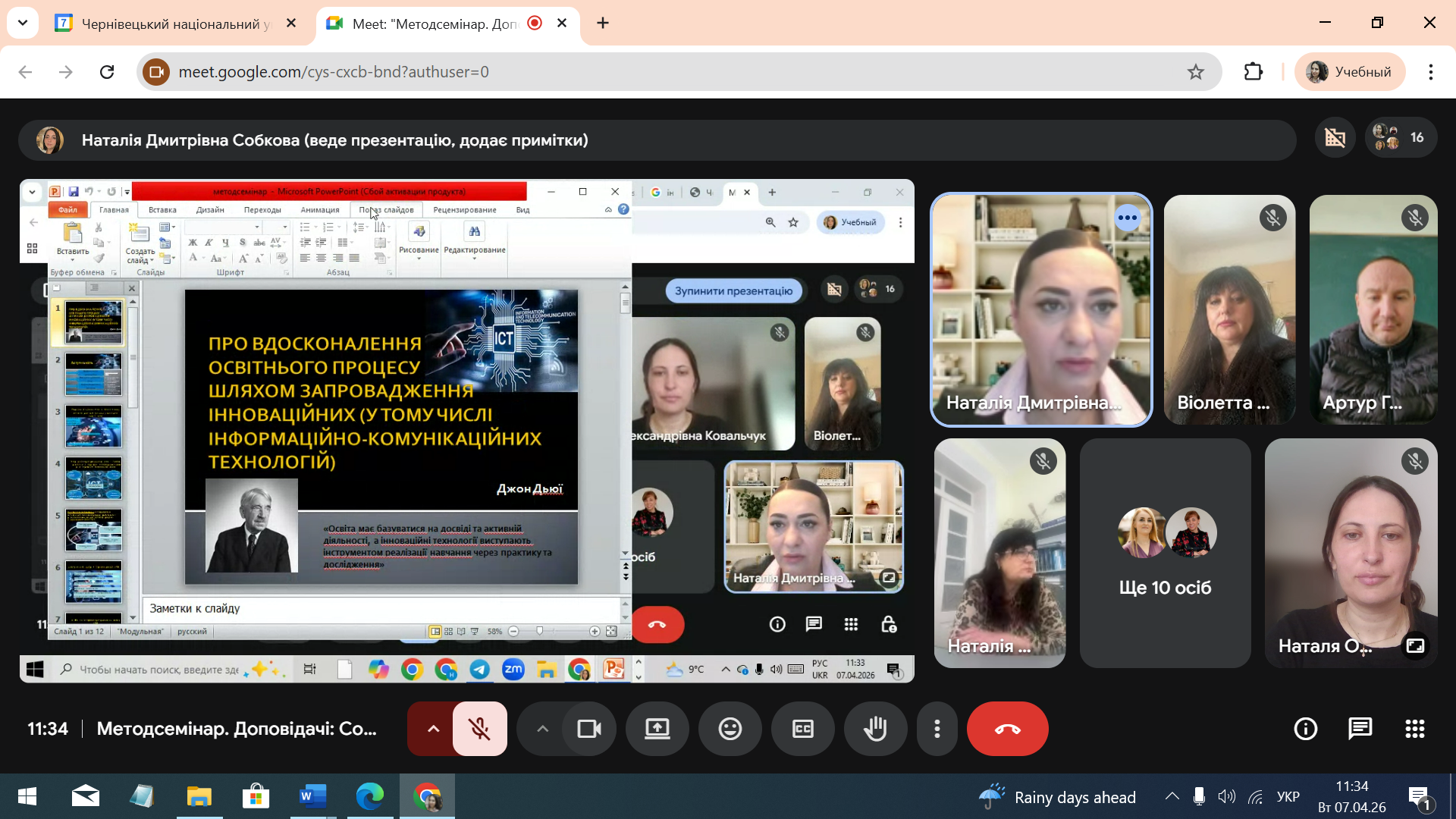Turn on the camera in Meet

tap(588, 729)
